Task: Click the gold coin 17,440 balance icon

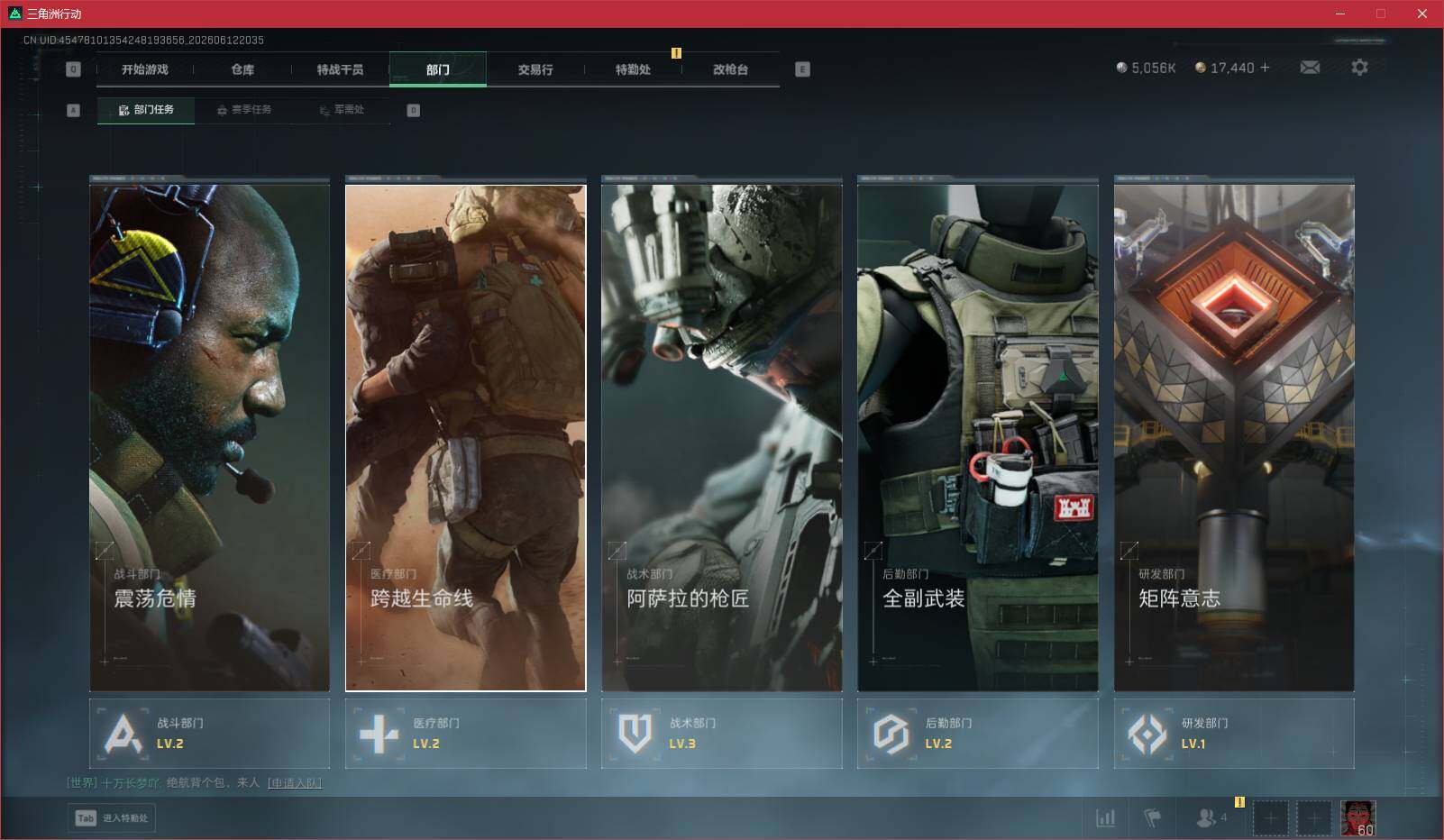Action: pyautogui.click(x=1200, y=68)
